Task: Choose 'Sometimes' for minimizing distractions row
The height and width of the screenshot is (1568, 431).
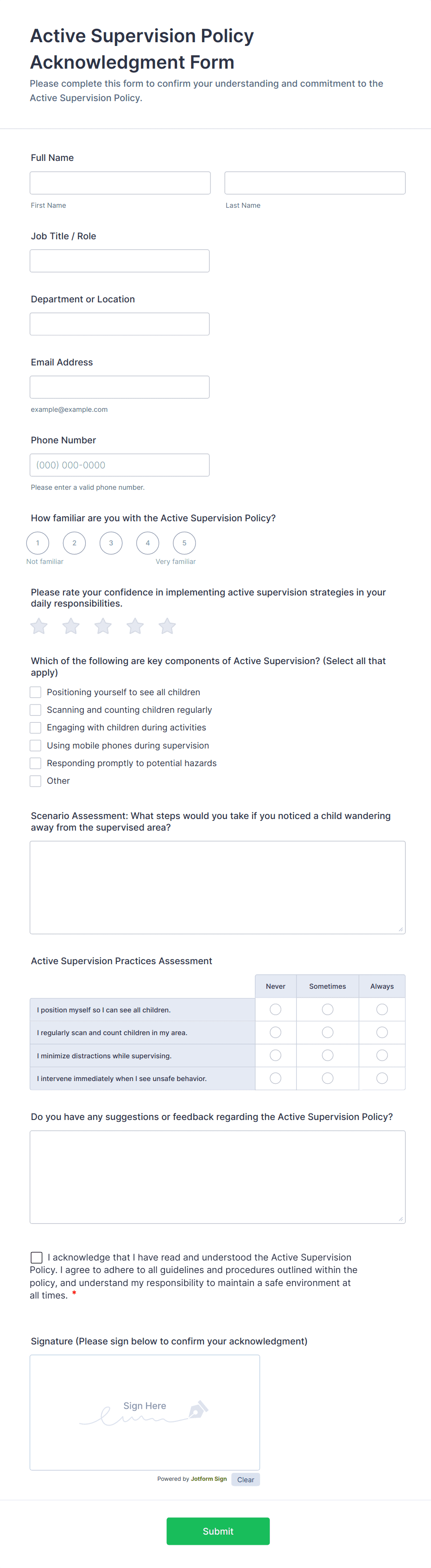Action: click(x=327, y=1056)
